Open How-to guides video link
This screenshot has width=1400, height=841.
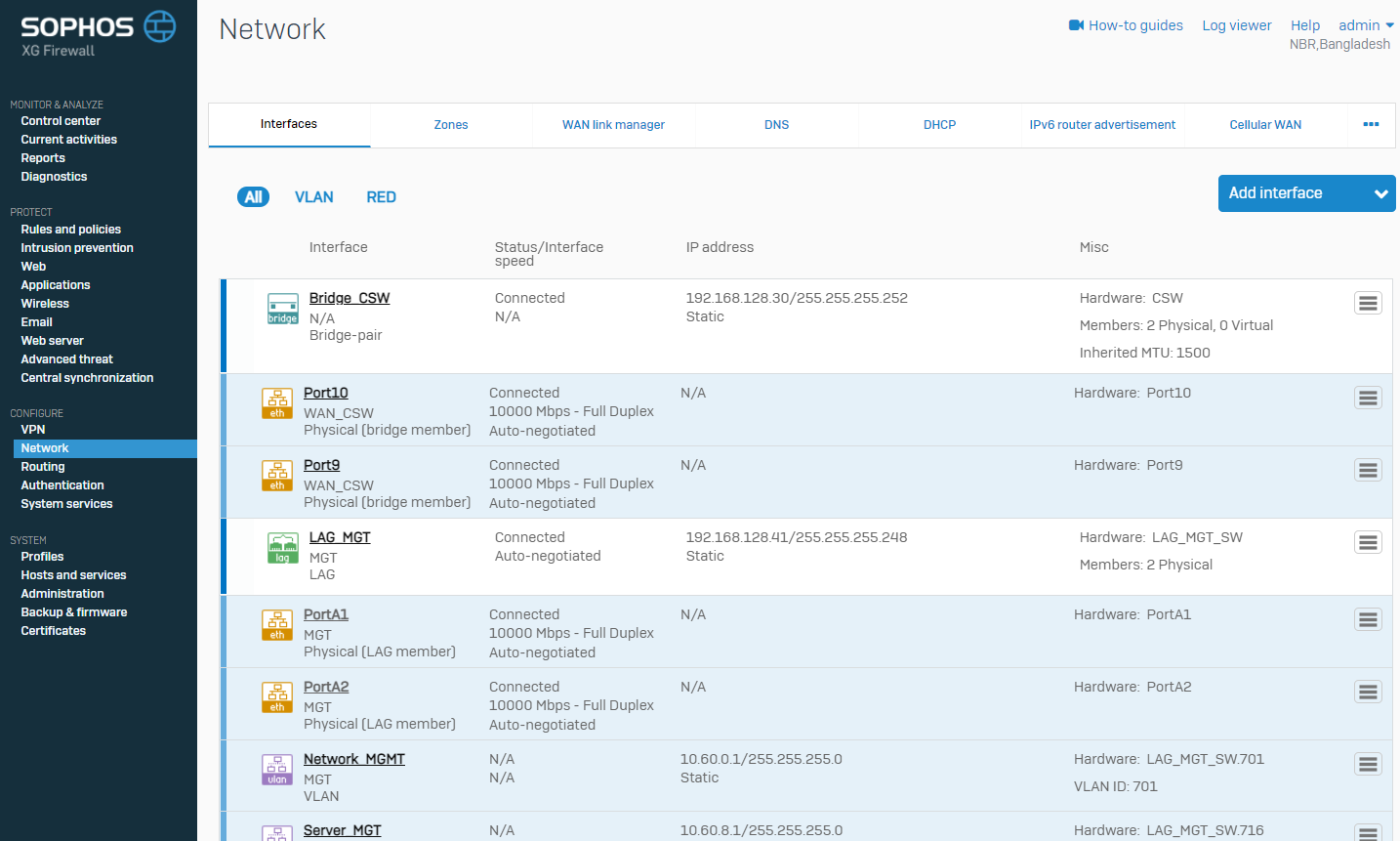(x=1126, y=25)
